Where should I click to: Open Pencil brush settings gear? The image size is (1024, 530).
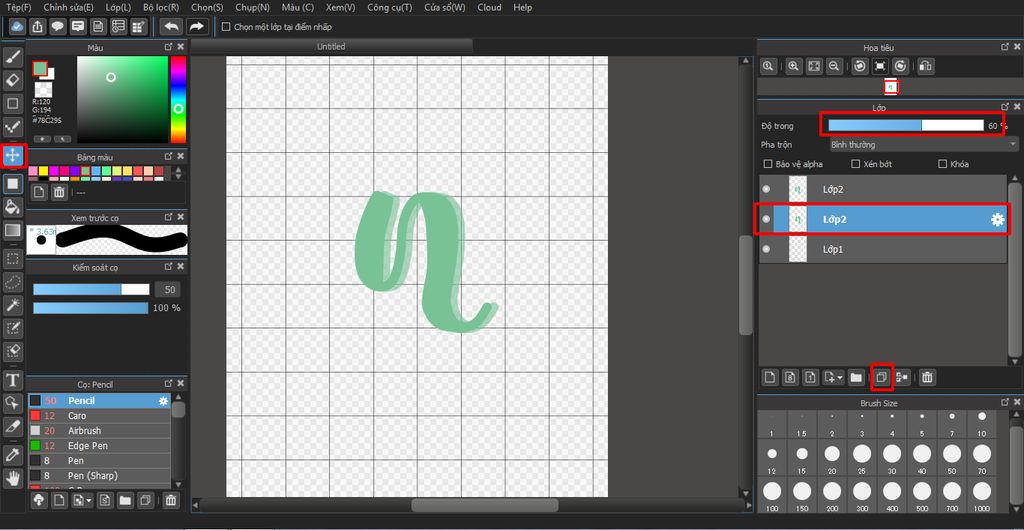pyautogui.click(x=163, y=401)
